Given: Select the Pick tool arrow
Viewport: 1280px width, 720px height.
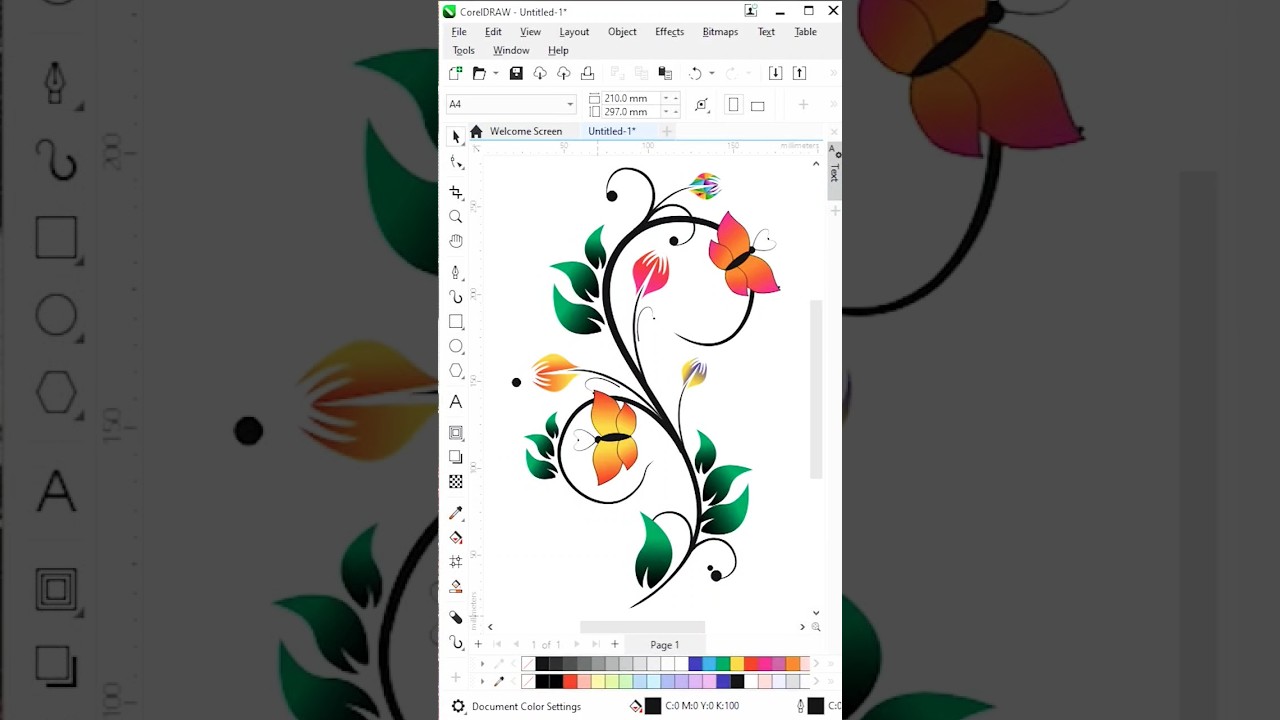Looking at the screenshot, I should click(x=456, y=137).
